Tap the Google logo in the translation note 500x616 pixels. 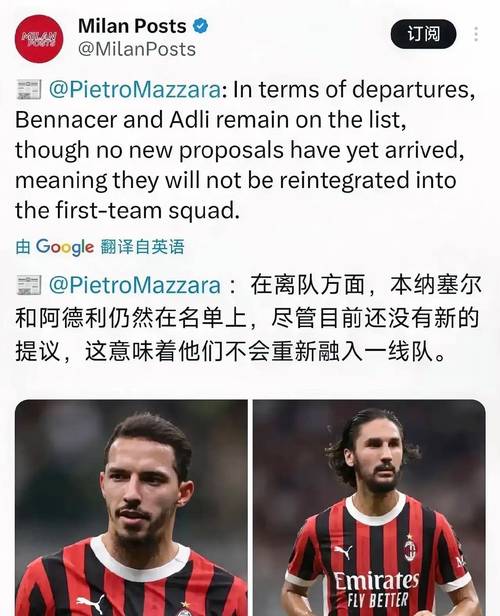pyautogui.click(x=65, y=247)
